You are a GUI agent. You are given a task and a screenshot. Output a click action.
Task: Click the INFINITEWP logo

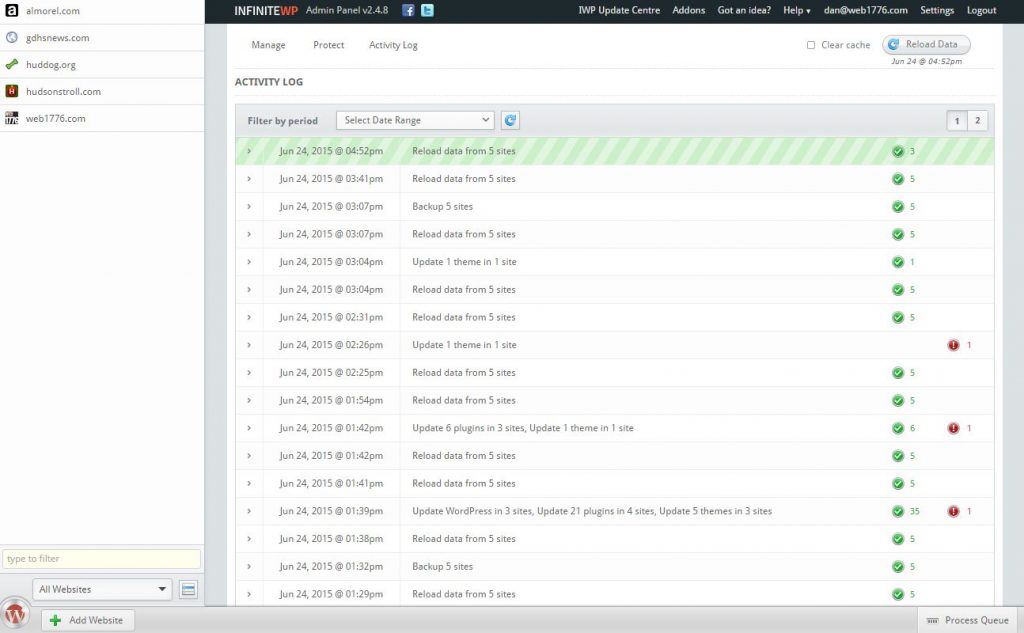(266, 10)
